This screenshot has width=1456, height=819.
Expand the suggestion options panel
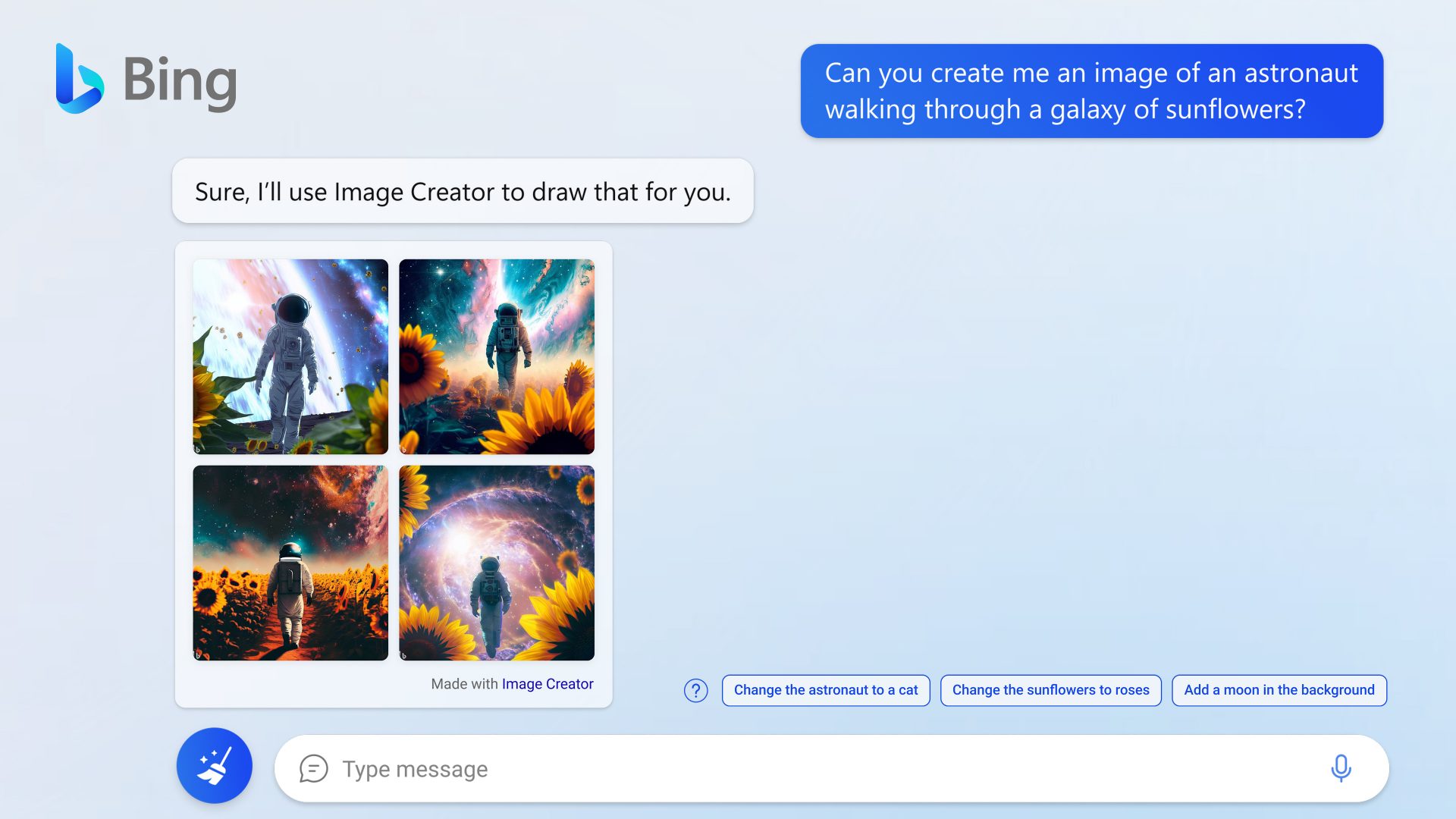pyautogui.click(x=697, y=690)
